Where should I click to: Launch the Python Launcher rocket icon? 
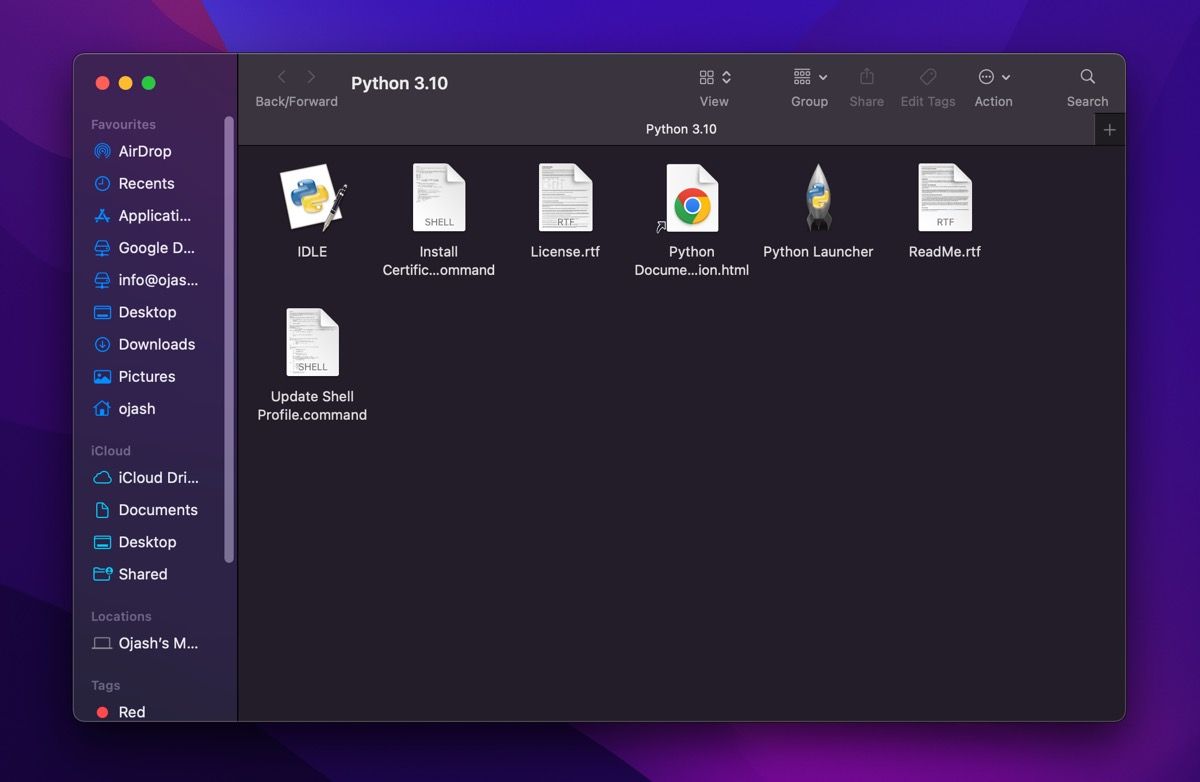click(818, 196)
